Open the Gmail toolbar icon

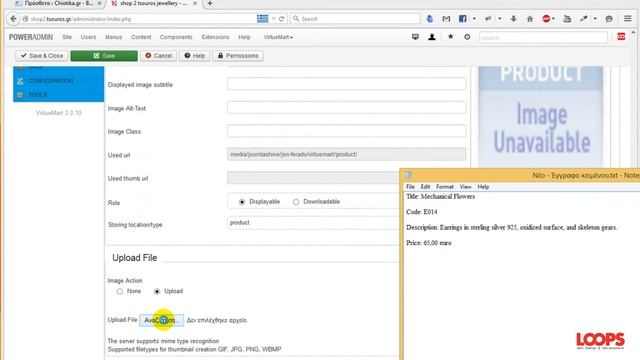(x=446, y=19)
